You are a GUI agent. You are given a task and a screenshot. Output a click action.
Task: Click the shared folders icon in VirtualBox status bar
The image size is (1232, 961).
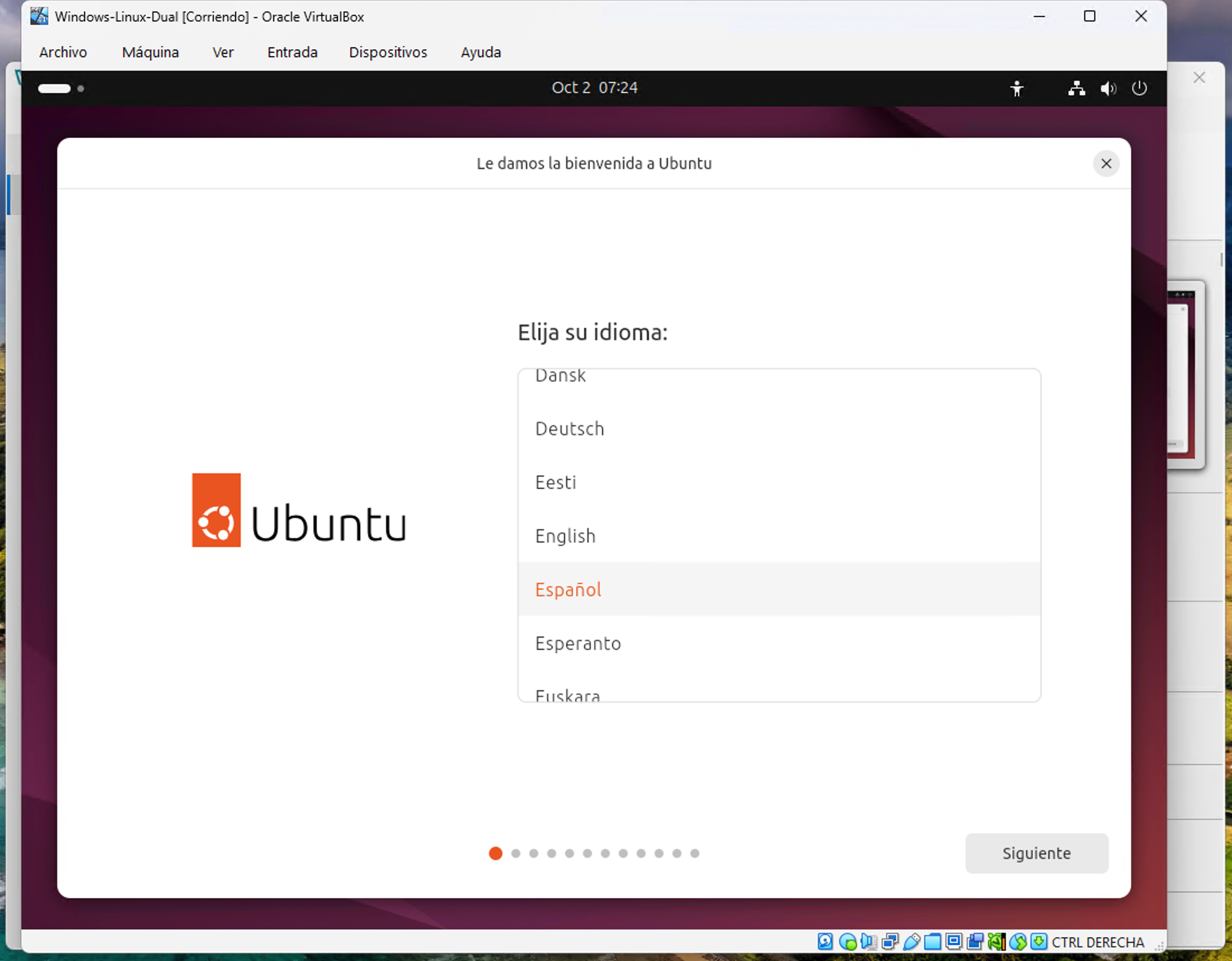[933, 942]
